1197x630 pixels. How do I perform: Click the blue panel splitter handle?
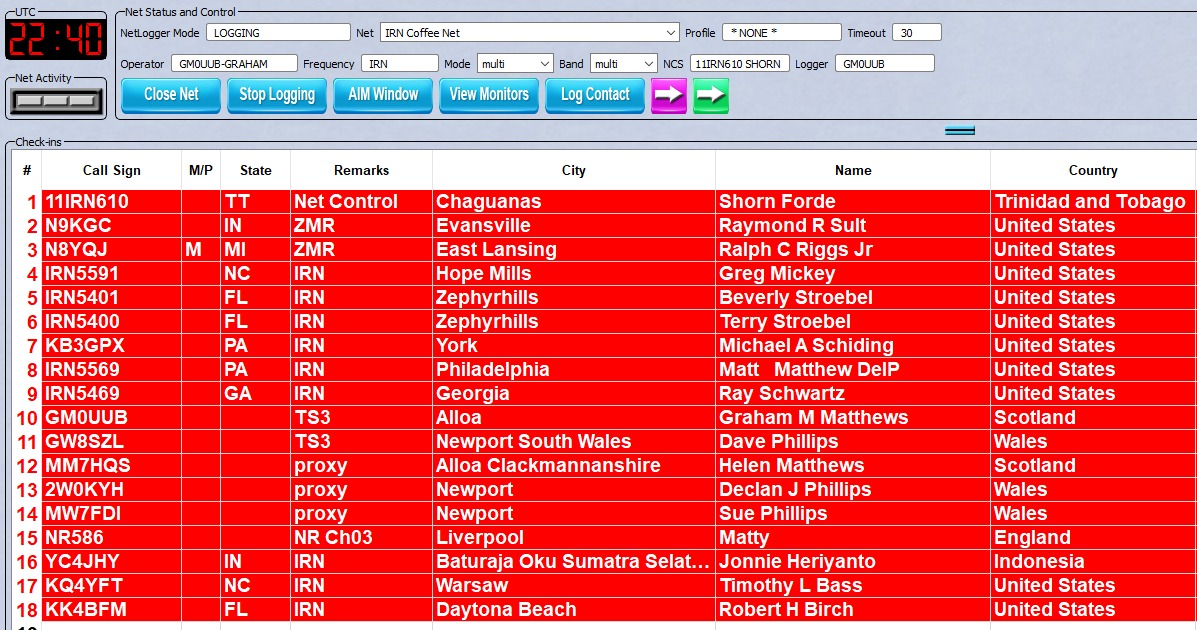[959, 130]
